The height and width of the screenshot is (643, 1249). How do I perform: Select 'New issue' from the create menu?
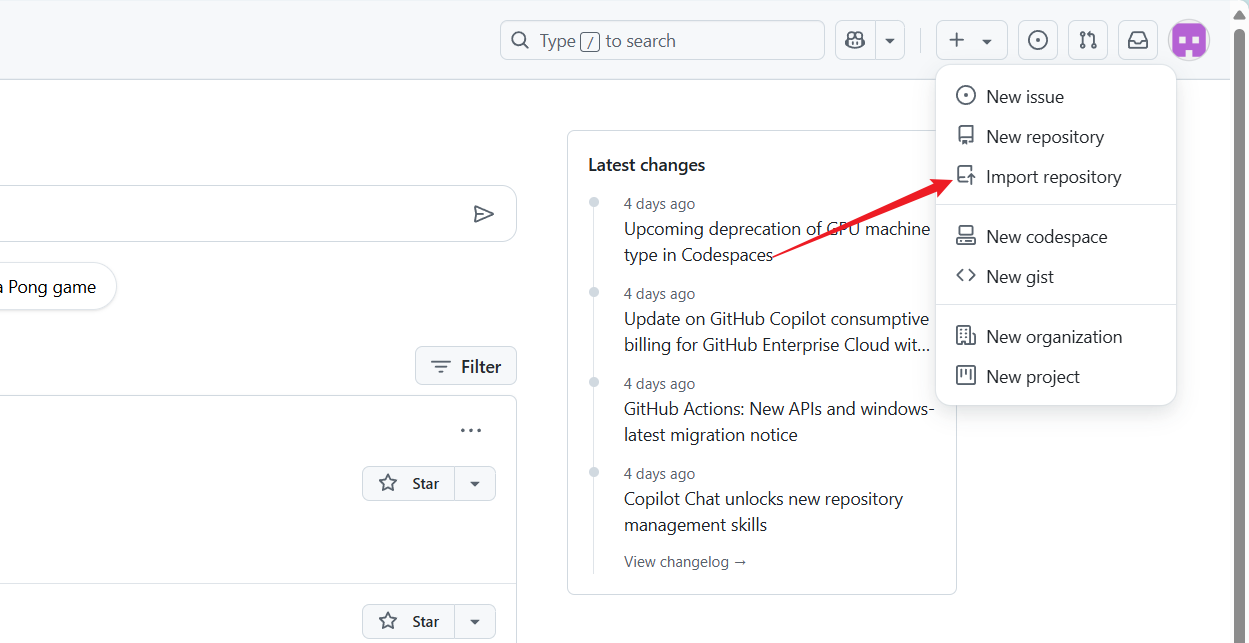click(x=1056, y=97)
